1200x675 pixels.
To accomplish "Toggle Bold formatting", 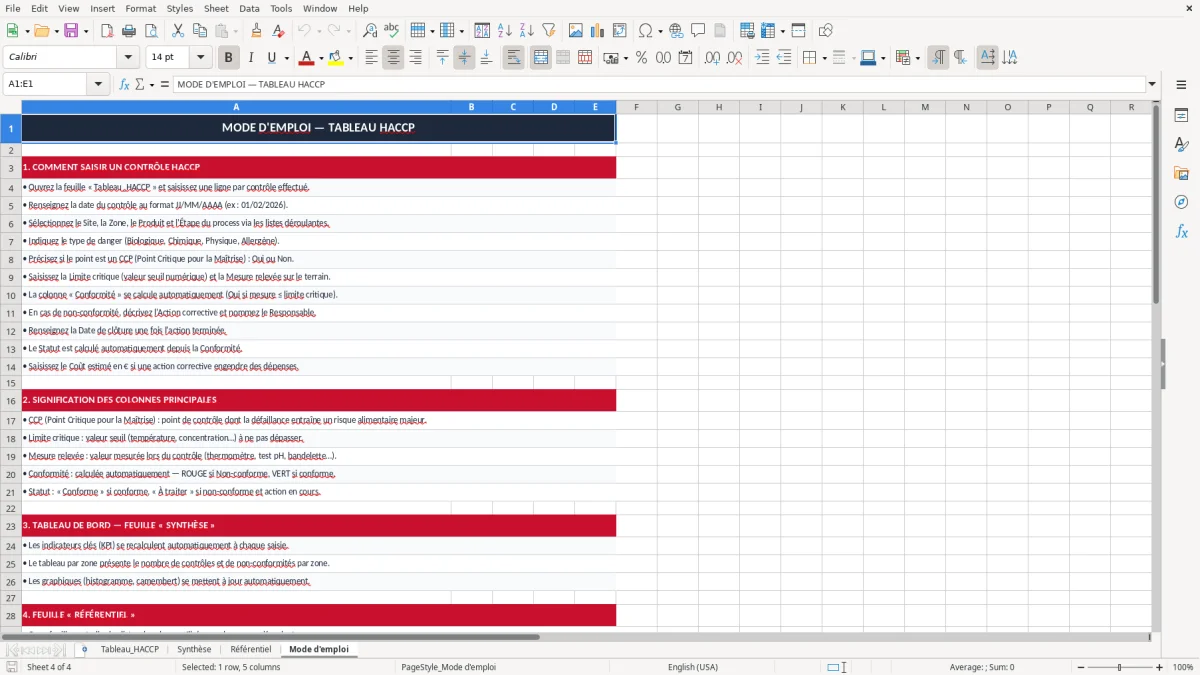I will click(229, 58).
